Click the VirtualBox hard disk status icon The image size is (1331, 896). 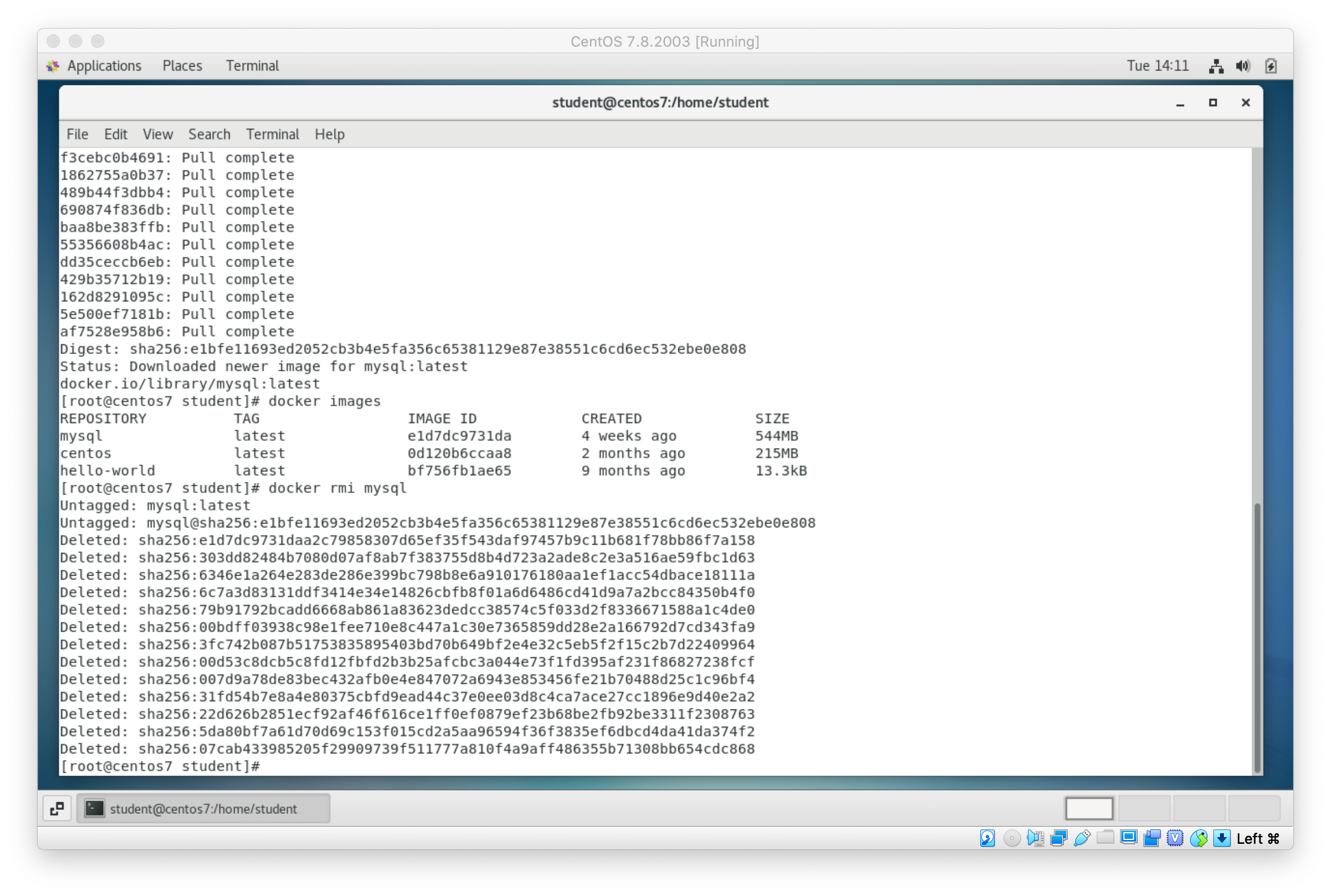click(987, 838)
